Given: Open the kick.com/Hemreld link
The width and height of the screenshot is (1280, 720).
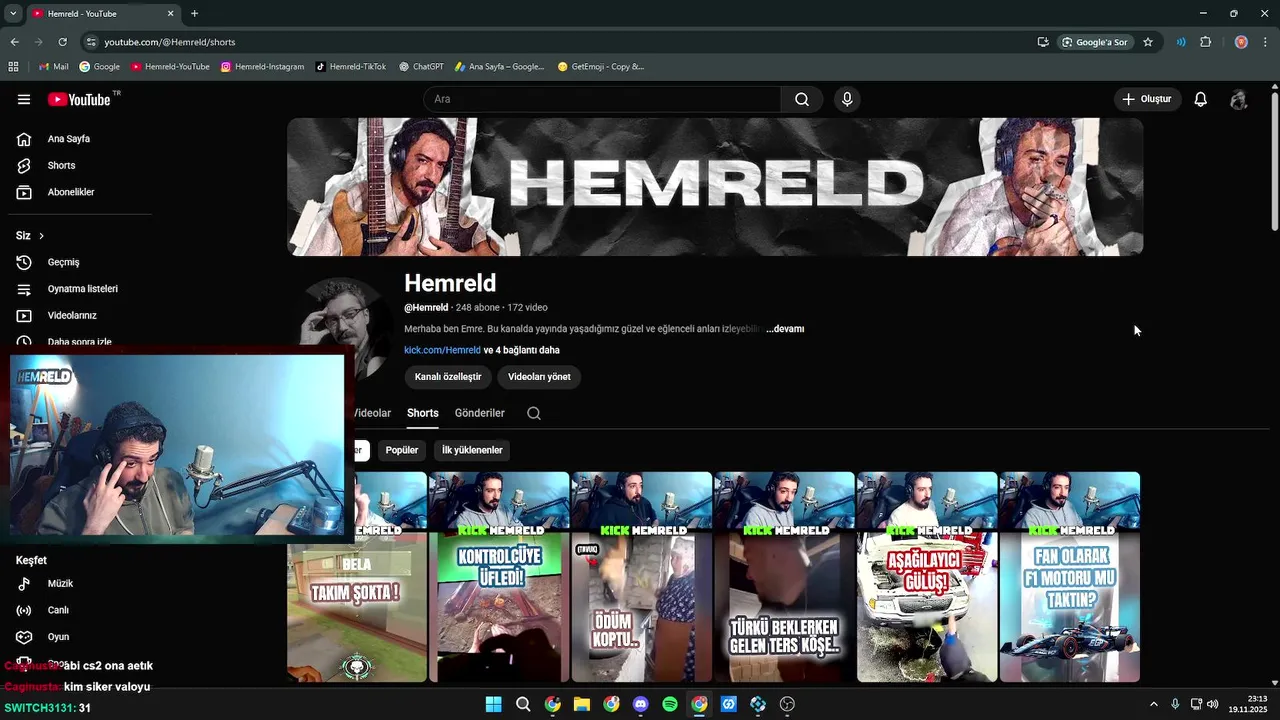Looking at the screenshot, I should (x=442, y=350).
